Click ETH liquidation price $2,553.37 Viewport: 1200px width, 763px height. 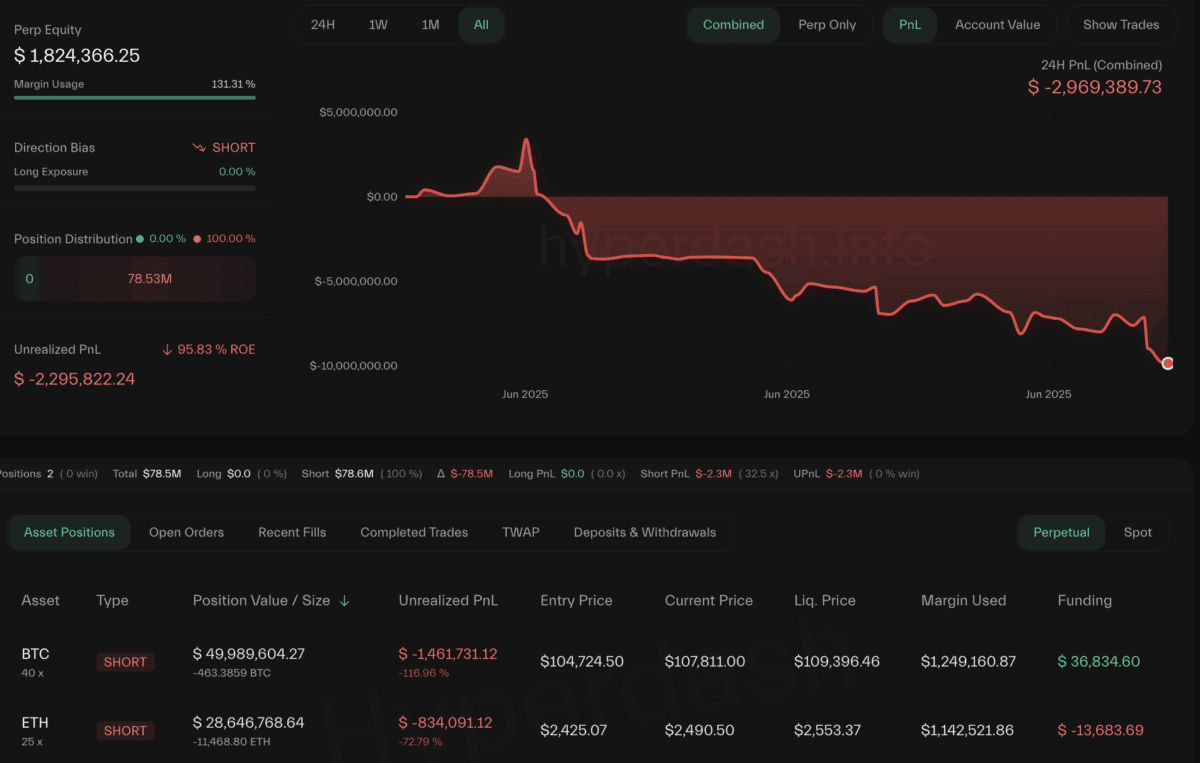point(827,731)
